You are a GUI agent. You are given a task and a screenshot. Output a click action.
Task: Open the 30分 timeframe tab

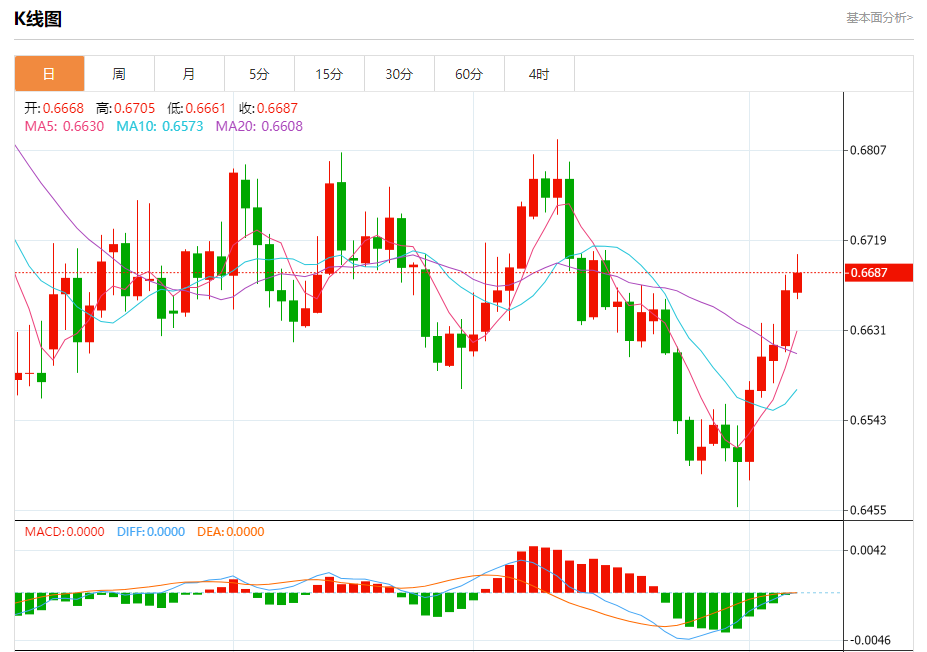coord(399,74)
